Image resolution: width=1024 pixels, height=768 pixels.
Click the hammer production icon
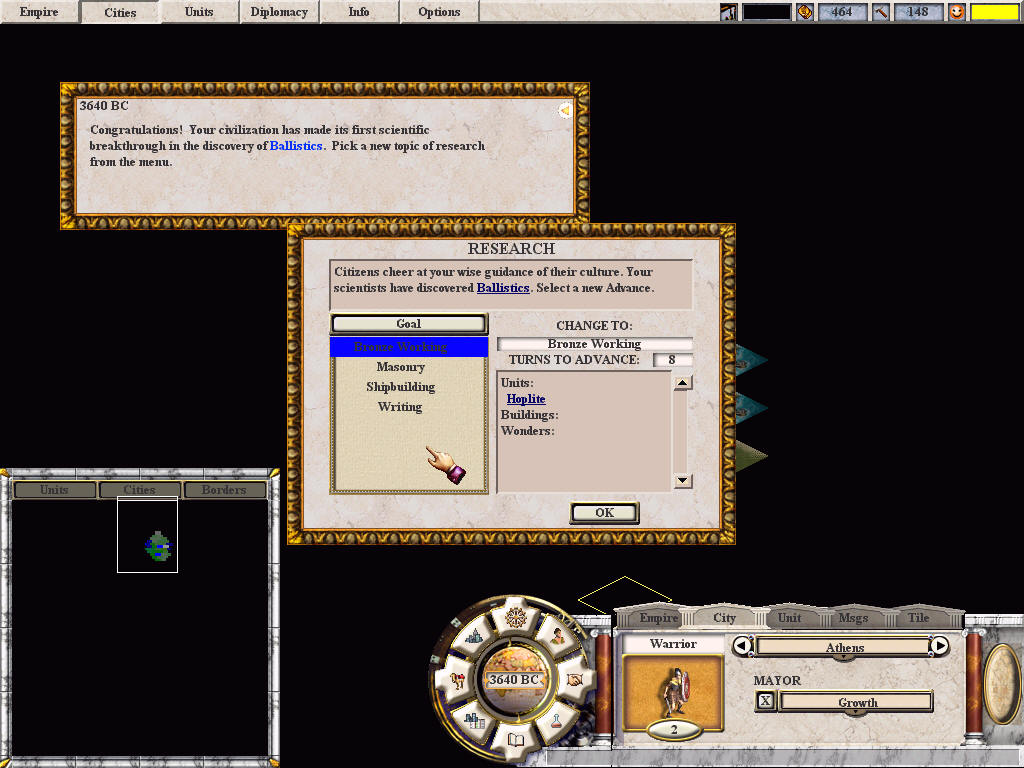coord(880,12)
